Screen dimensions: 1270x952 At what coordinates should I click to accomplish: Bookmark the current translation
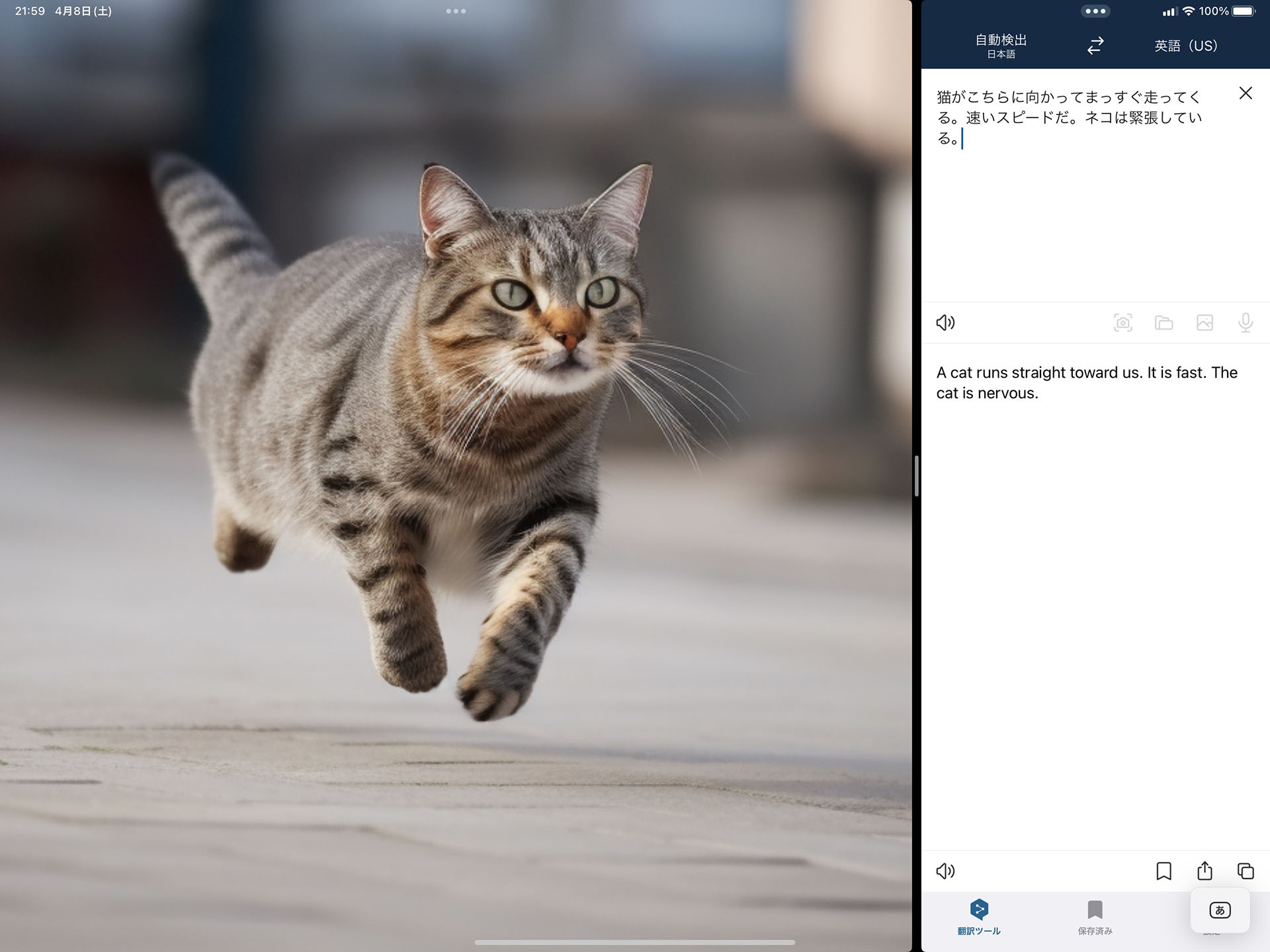[x=1164, y=871]
